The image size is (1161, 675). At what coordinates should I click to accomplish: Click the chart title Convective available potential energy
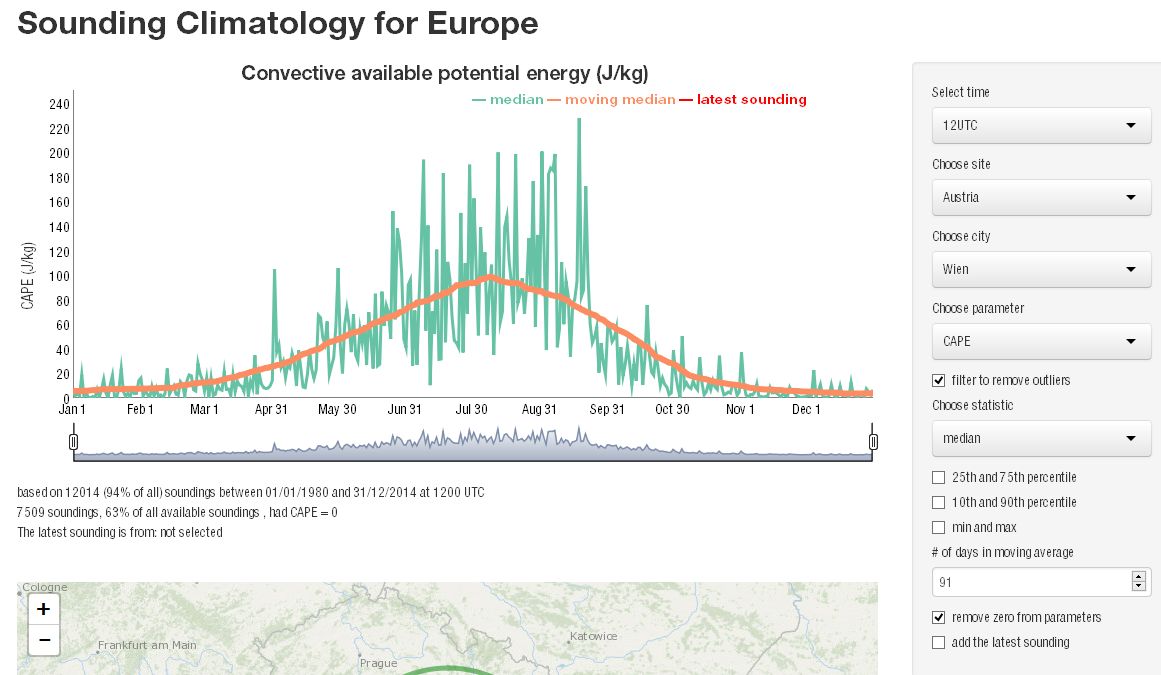coord(445,73)
